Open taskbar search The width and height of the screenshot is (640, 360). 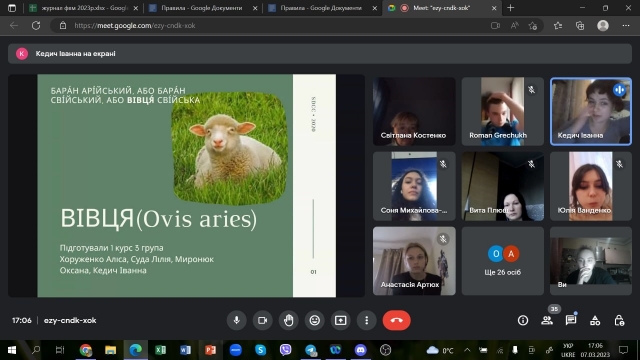click(x=36, y=350)
